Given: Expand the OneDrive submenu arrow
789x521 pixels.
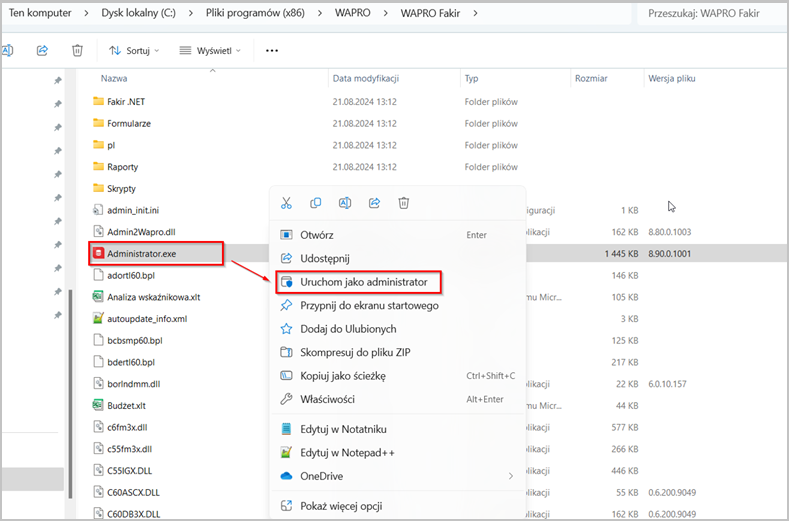Looking at the screenshot, I should pos(511,476).
